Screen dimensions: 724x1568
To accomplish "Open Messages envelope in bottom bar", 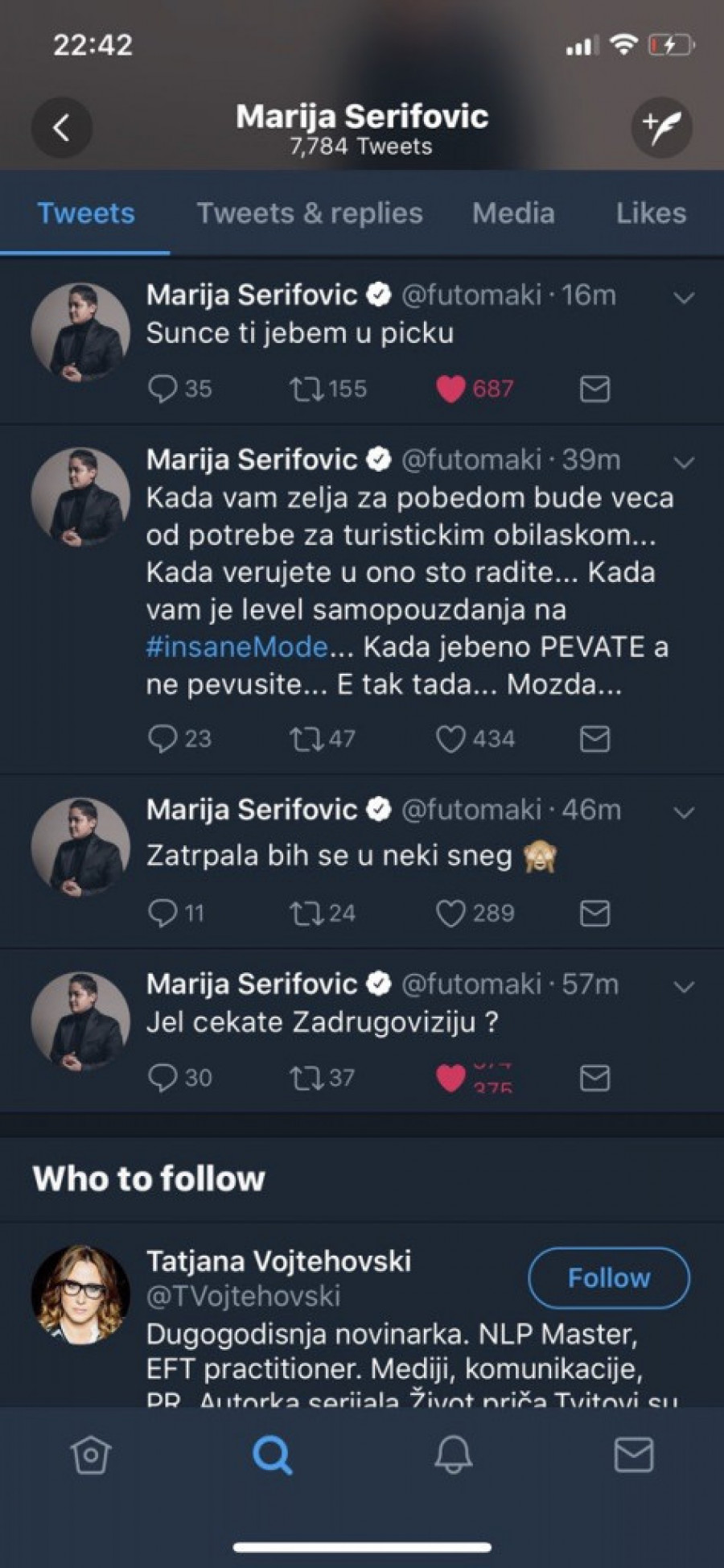I will (x=633, y=1455).
